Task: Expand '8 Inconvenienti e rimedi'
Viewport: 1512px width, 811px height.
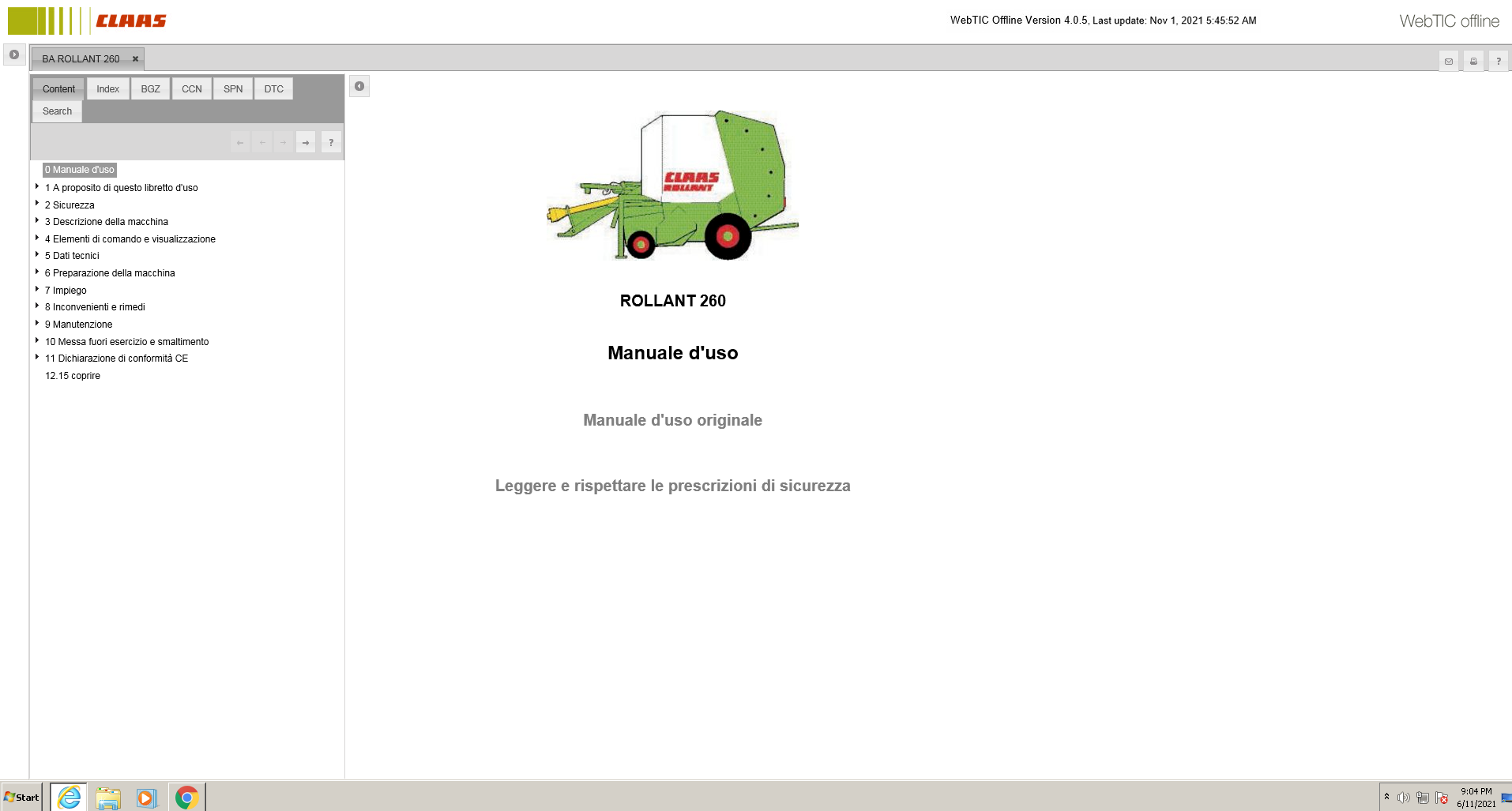Action: tap(37, 306)
